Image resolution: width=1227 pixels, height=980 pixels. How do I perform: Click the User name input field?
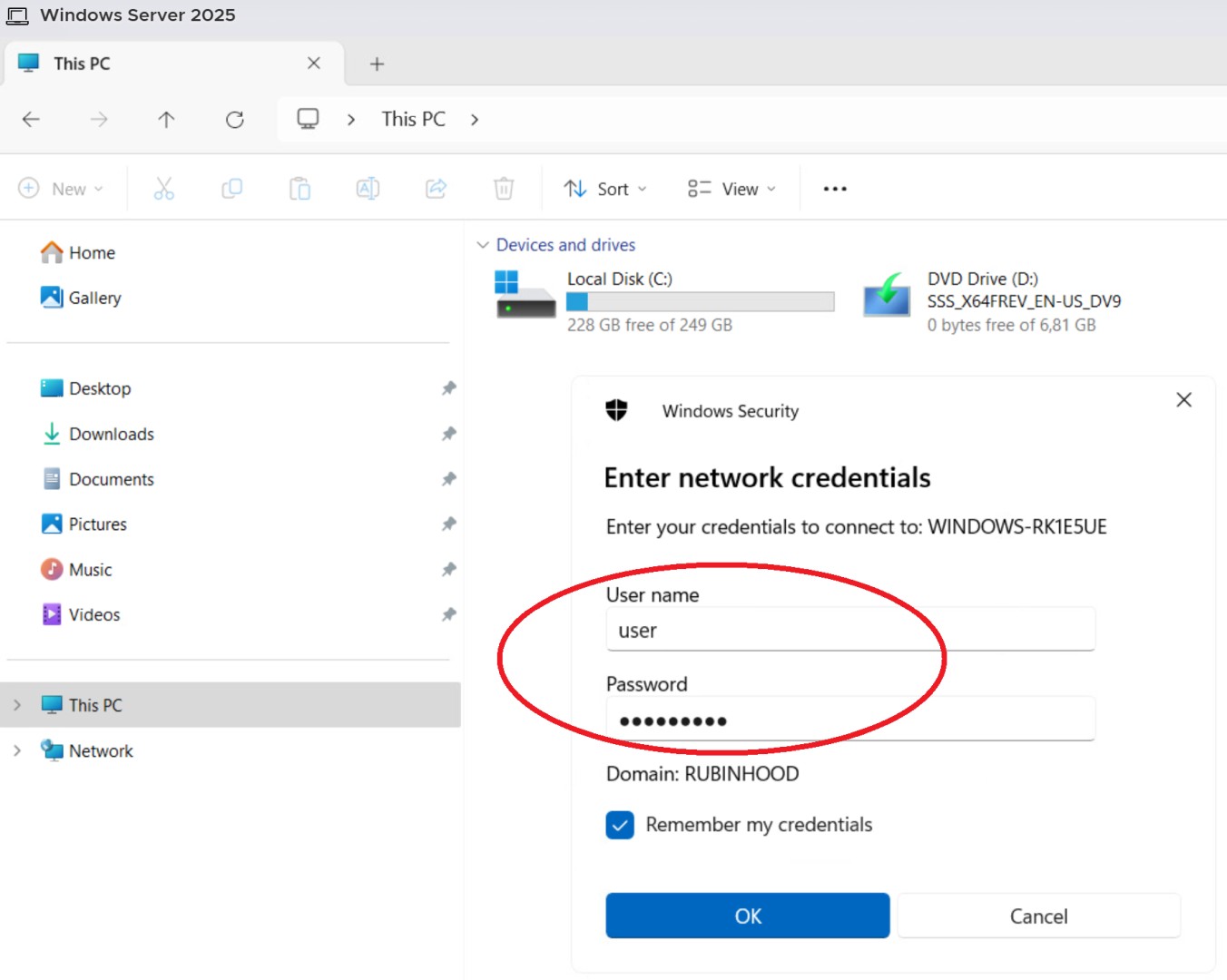[x=850, y=630]
